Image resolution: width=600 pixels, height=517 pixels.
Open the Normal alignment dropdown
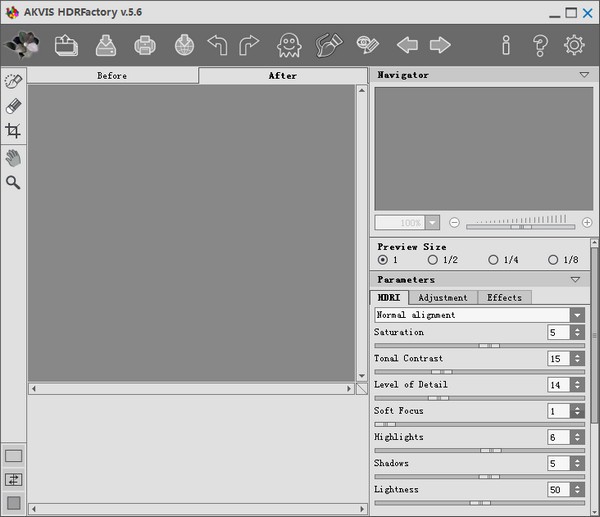click(480, 315)
